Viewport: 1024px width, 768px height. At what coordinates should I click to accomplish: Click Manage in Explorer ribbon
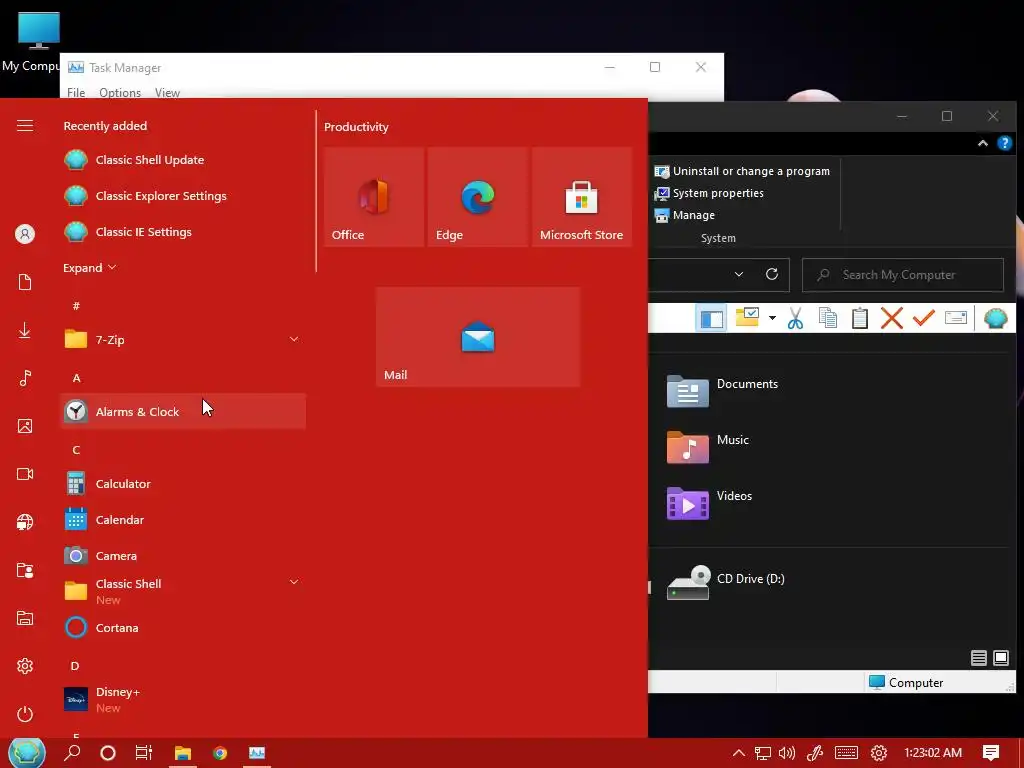pos(684,216)
